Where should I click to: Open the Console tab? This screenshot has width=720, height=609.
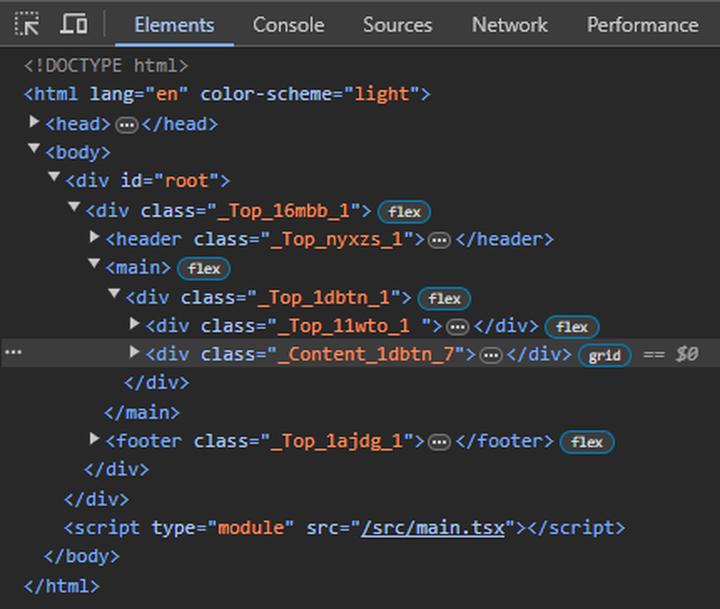[x=288, y=25]
